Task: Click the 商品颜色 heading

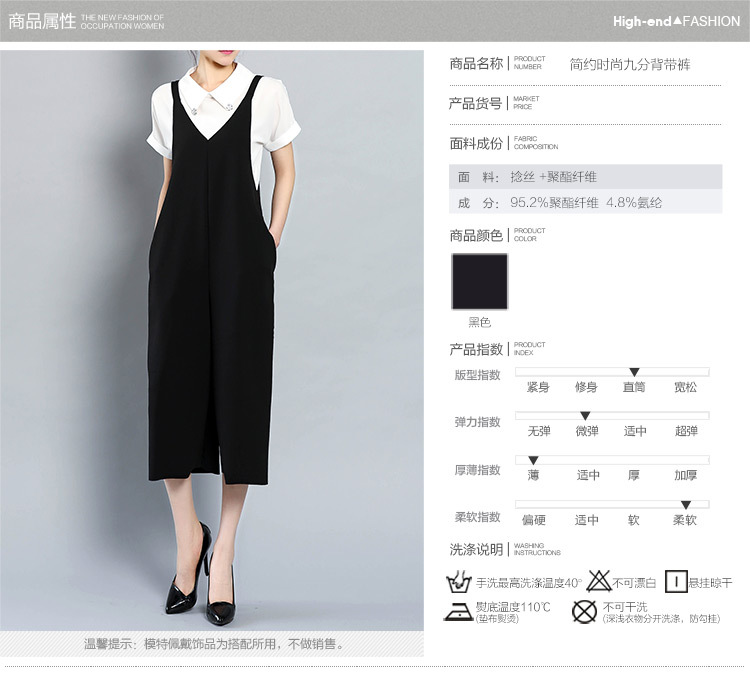Action: (x=476, y=235)
